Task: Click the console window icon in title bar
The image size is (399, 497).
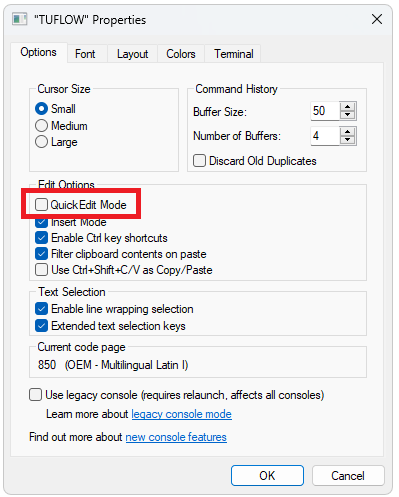Action: tap(19, 19)
